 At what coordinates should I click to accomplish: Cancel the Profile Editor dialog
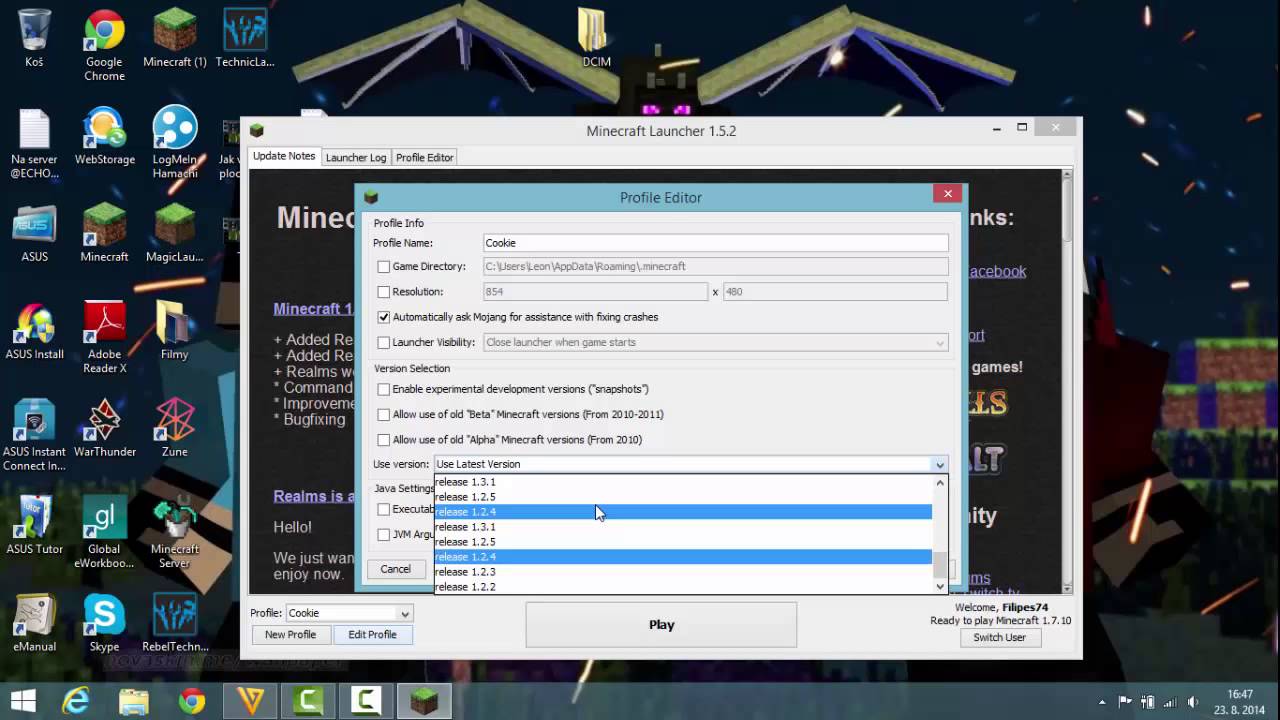coord(395,569)
